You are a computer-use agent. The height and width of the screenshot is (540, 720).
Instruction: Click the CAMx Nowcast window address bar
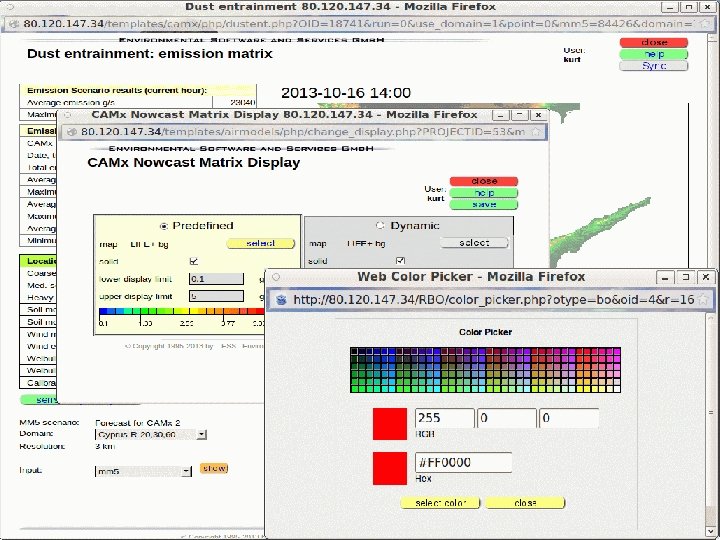(x=303, y=132)
